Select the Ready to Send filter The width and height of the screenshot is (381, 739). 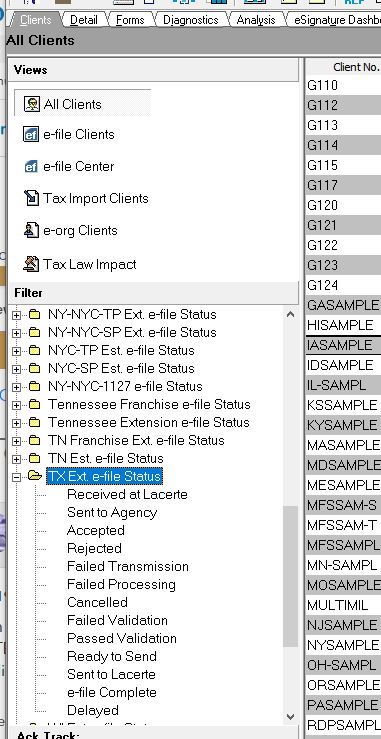pyautogui.click(x=112, y=656)
